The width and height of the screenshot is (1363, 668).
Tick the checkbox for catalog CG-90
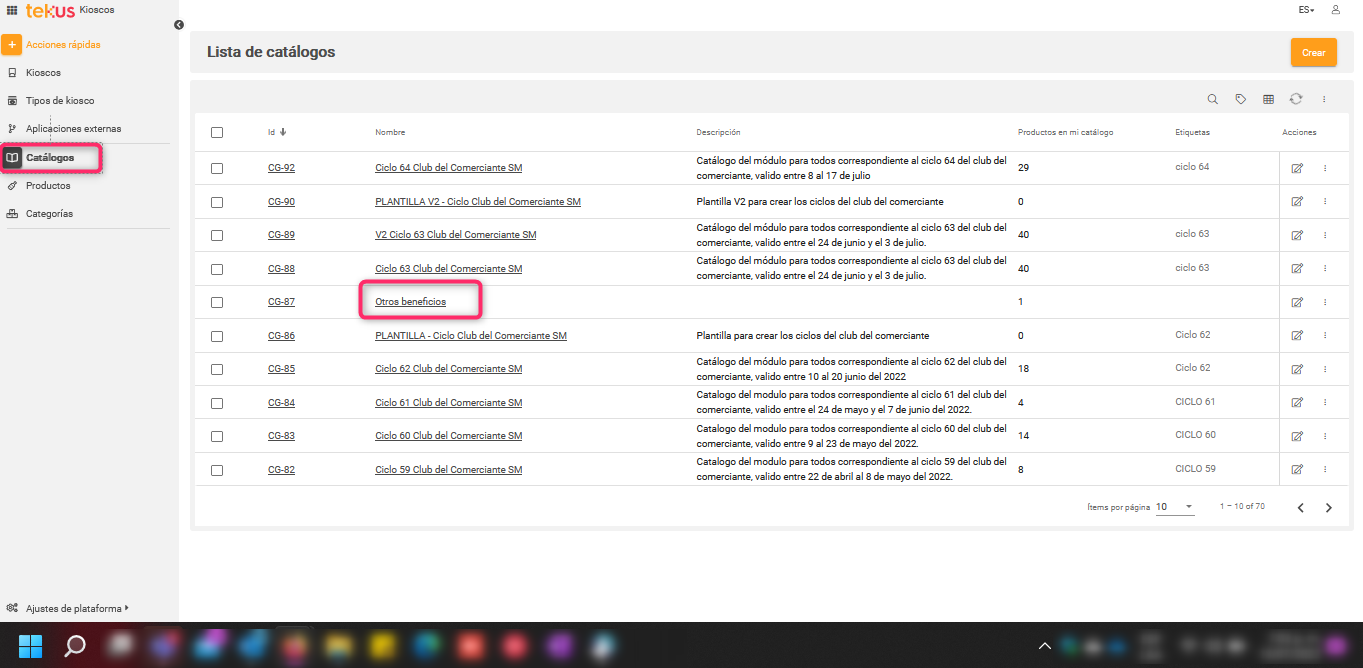click(x=217, y=202)
